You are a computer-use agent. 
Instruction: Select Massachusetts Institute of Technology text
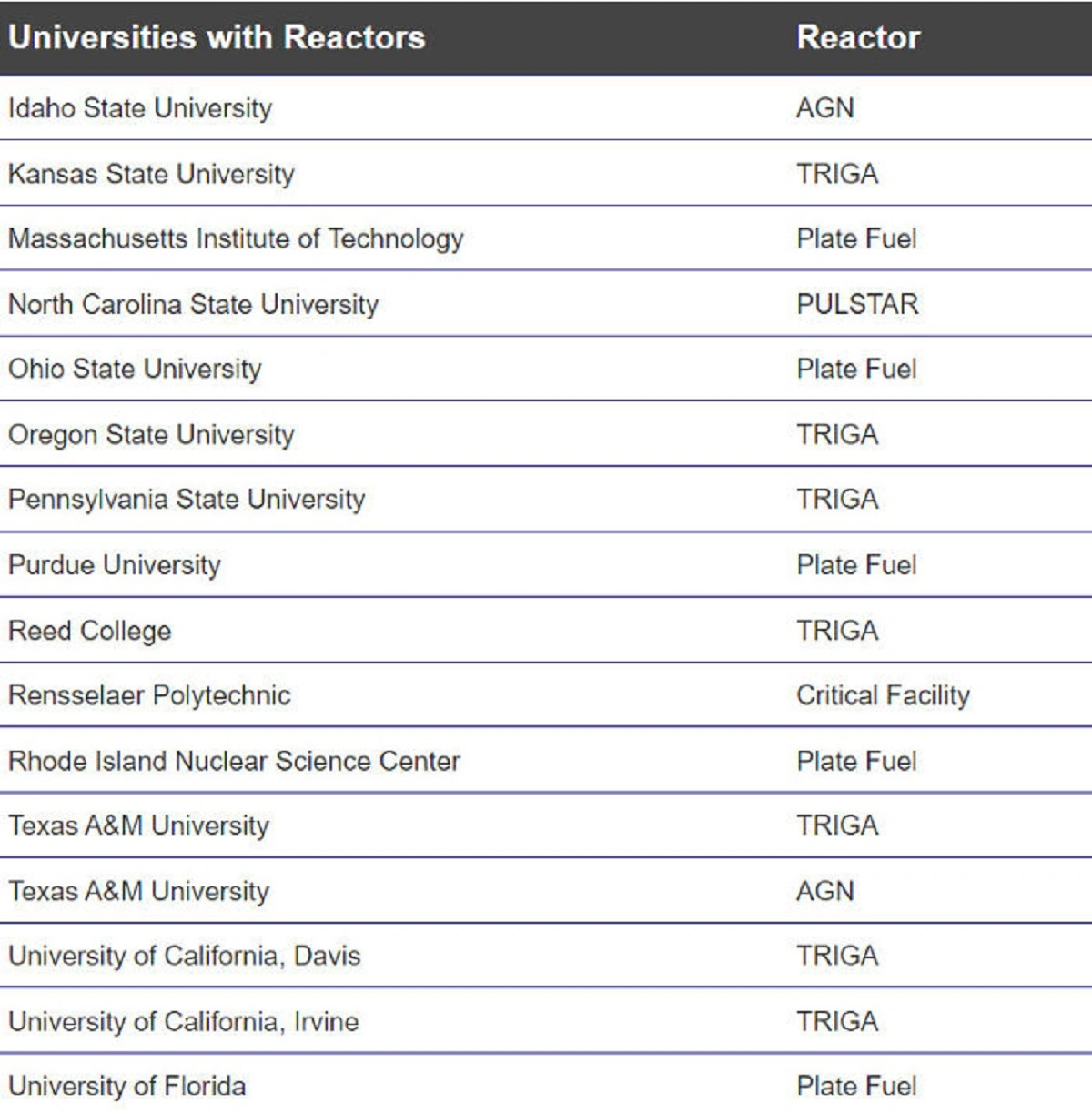pos(236,238)
